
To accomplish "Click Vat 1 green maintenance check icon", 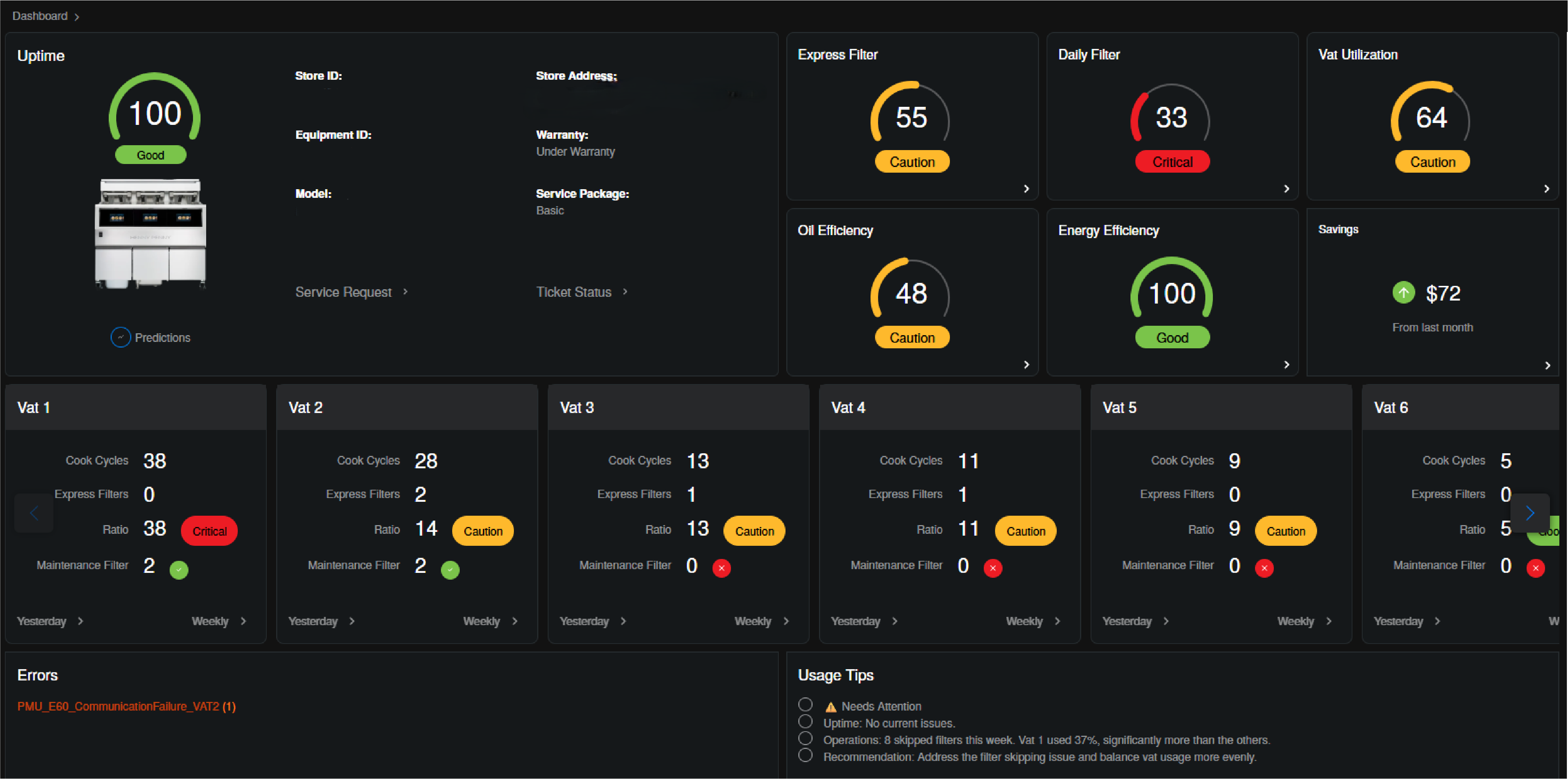I will [179, 569].
